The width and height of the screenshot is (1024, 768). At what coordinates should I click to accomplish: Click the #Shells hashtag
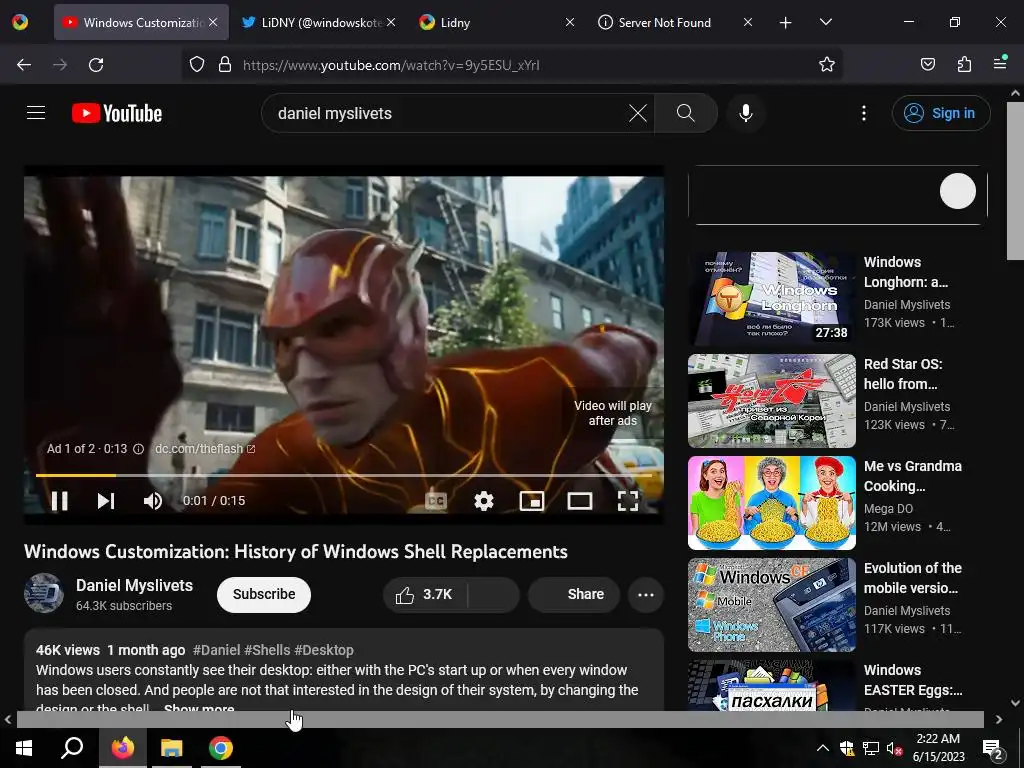point(267,650)
